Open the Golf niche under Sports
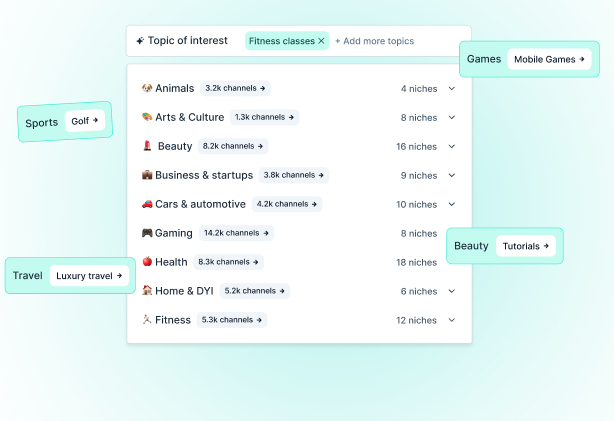The width and height of the screenshot is (614, 421). tap(85, 121)
